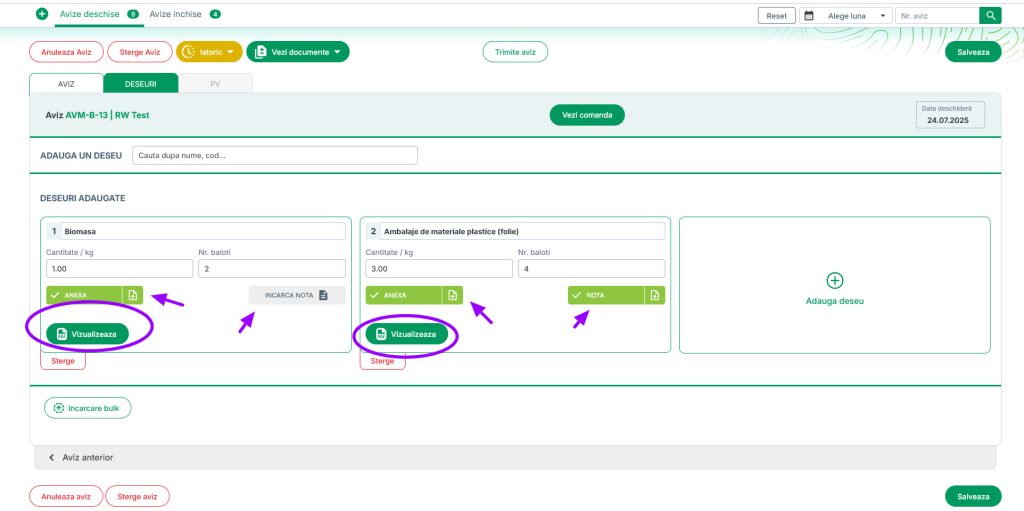Switch to the AVIZ tab

[x=66, y=84]
